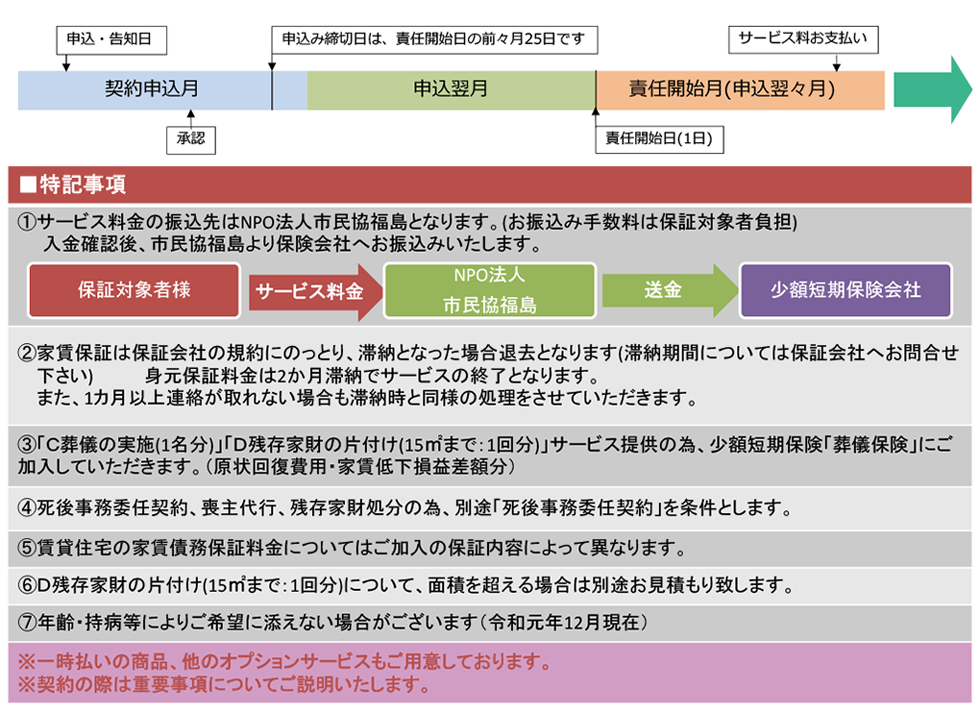
Task: Select the NPO法人 市民協福島 green box
Action: pos(489,291)
